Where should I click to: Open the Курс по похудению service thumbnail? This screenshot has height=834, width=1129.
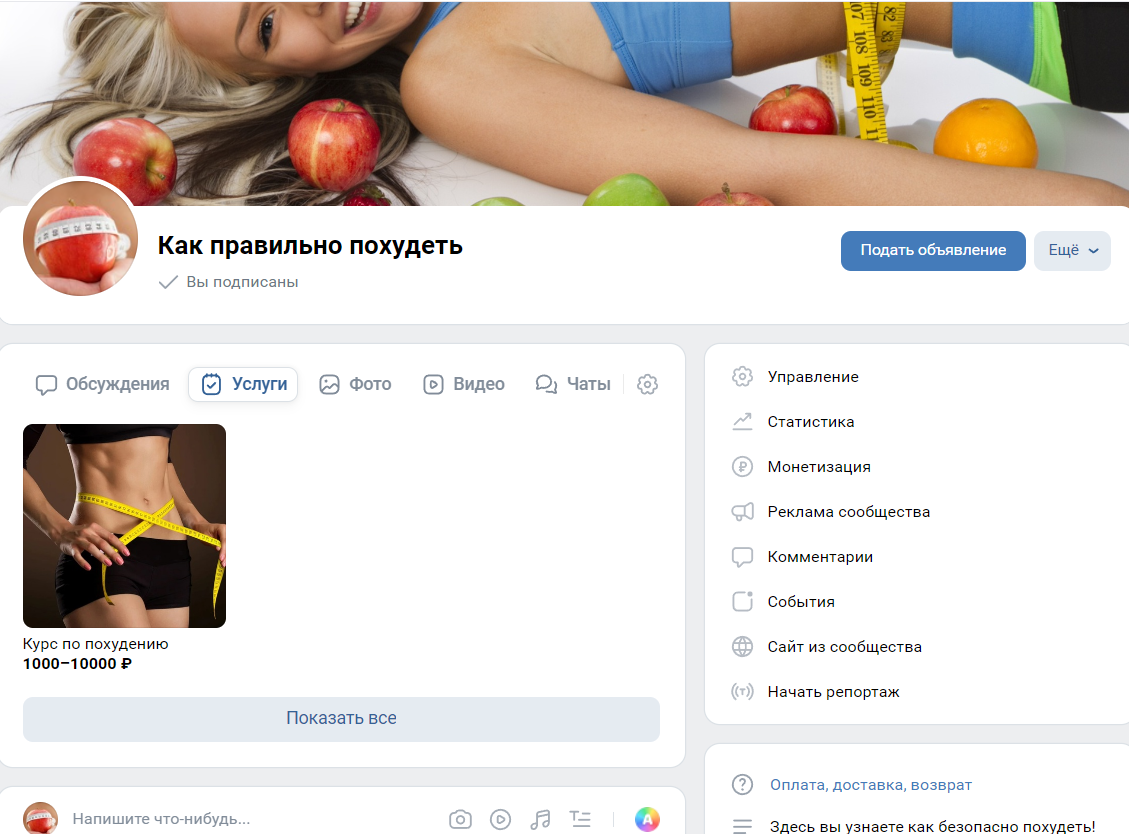pyautogui.click(x=124, y=526)
